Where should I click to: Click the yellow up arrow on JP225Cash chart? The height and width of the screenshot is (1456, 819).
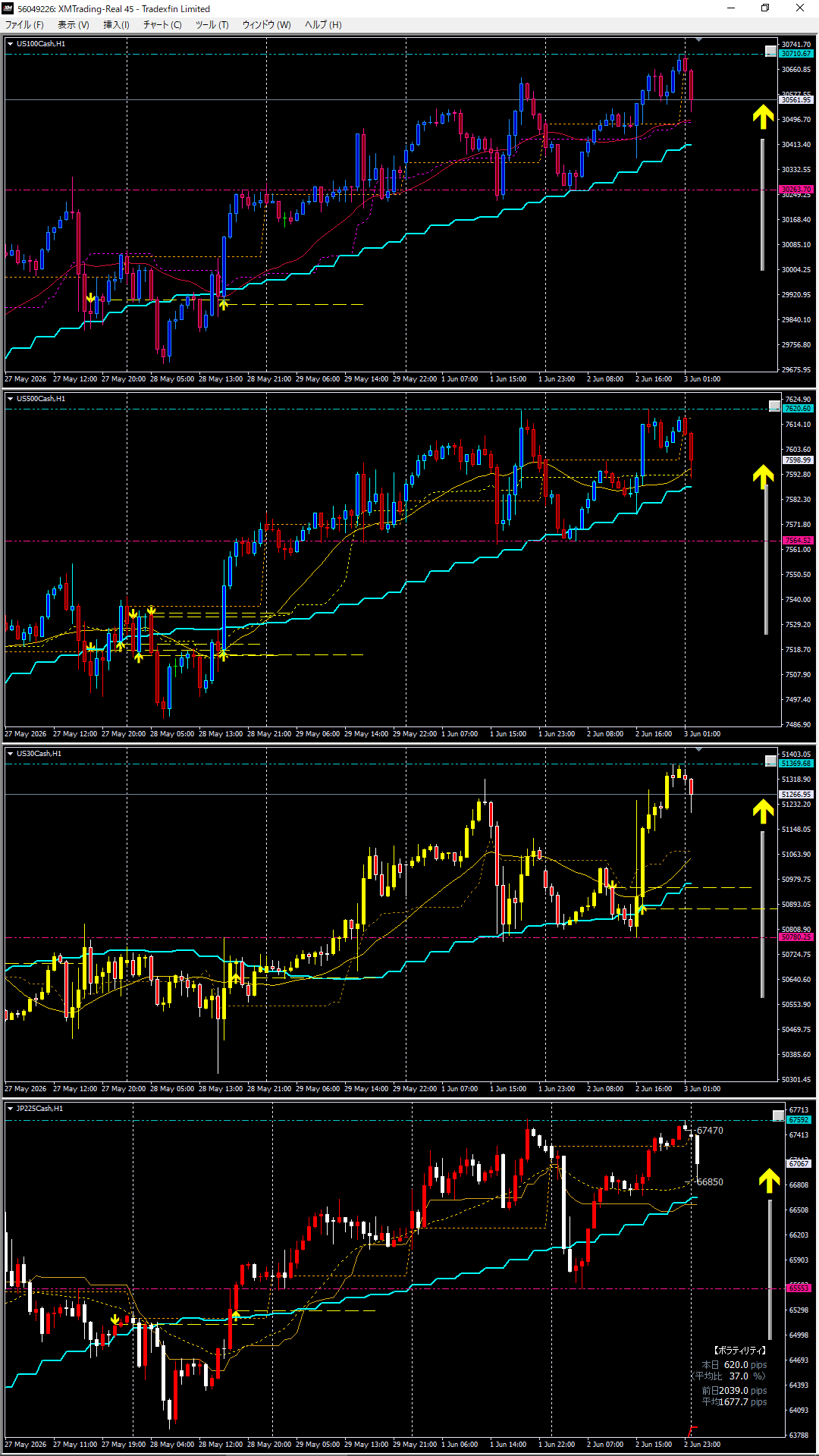click(770, 1181)
